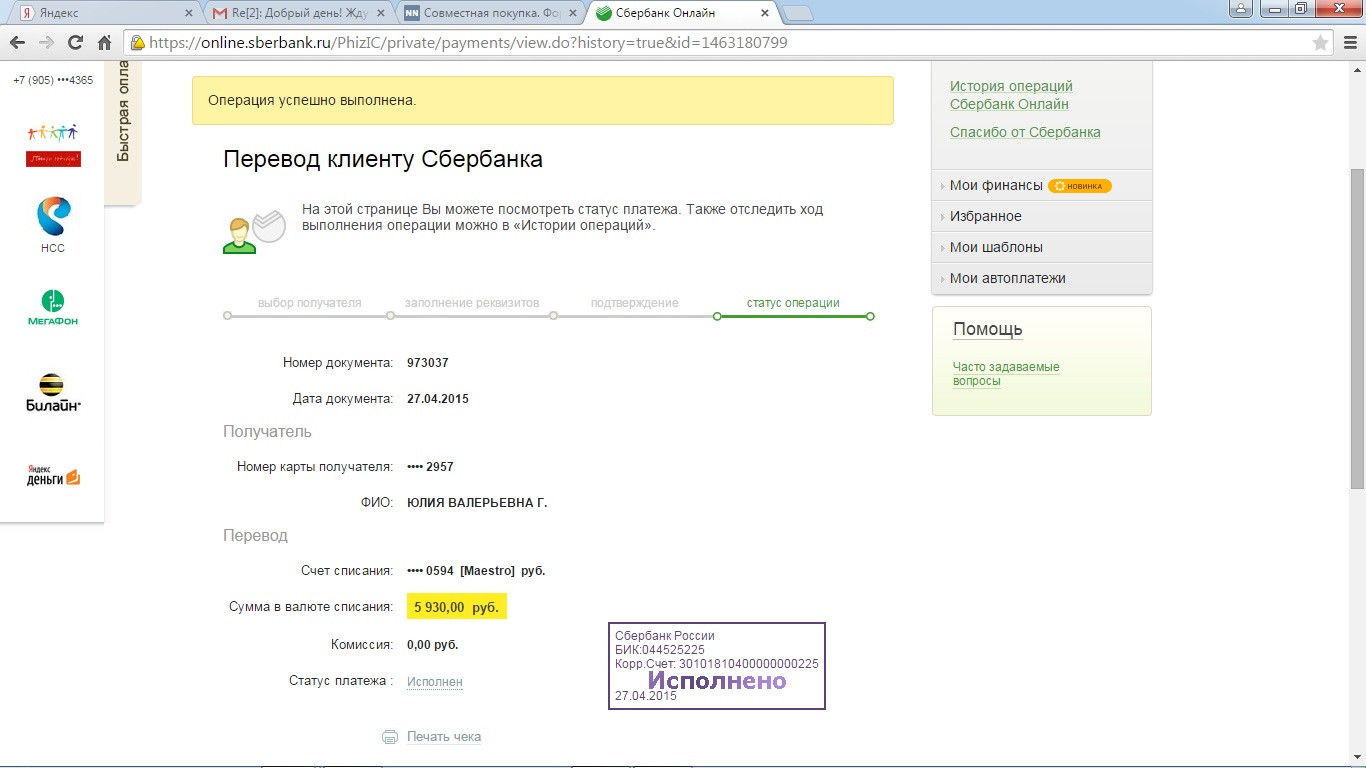
Task: Click the scrollbar down arrow
Action: pos(1357,757)
